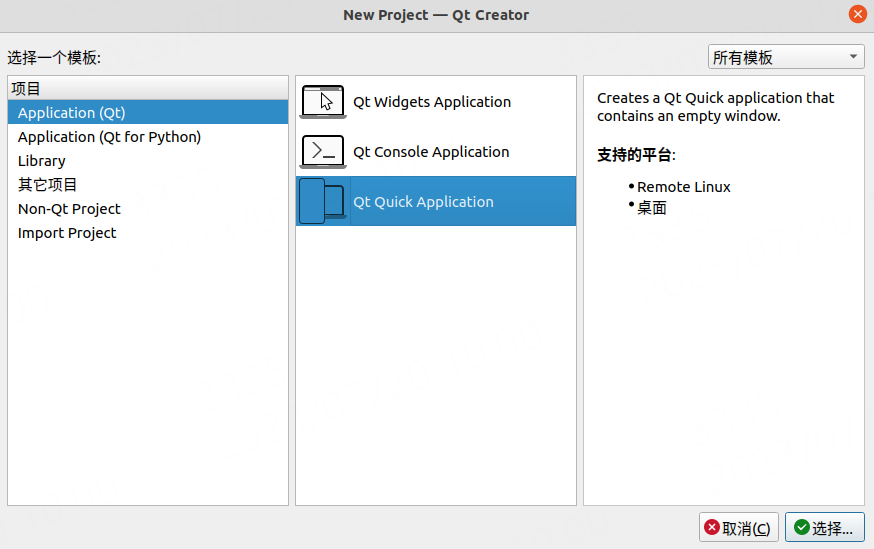Click the Qt Console Application terminal icon
Image resolution: width=874 pixels, height=549 pixels.
tap(323, 152)
